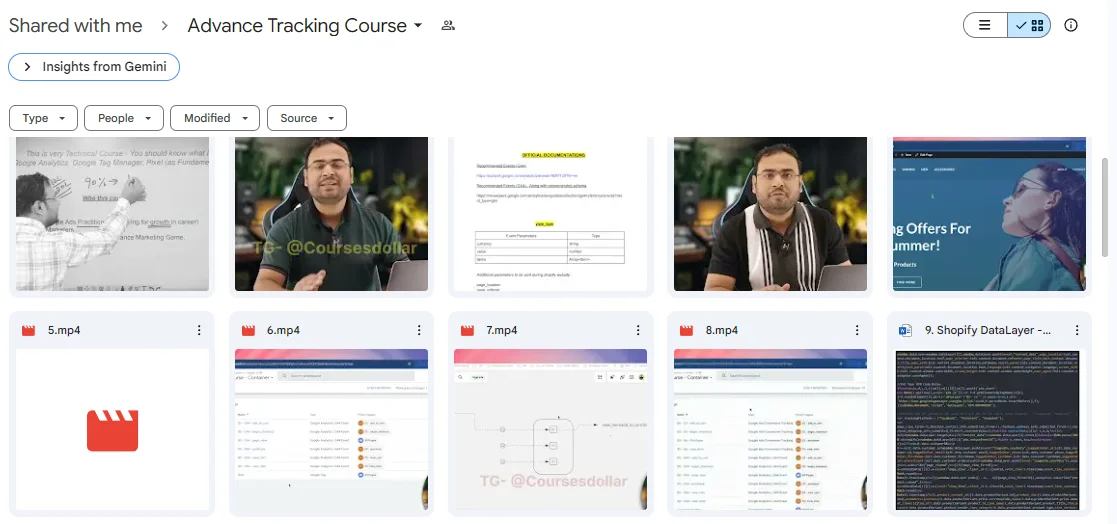Open more options for 7.mp4

(637, 331)
